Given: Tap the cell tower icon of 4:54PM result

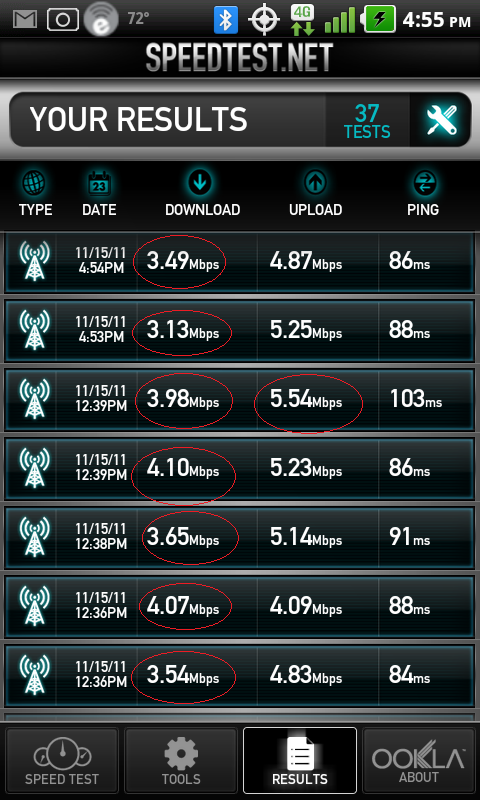Looking at the screenshot, I should 34,261.
